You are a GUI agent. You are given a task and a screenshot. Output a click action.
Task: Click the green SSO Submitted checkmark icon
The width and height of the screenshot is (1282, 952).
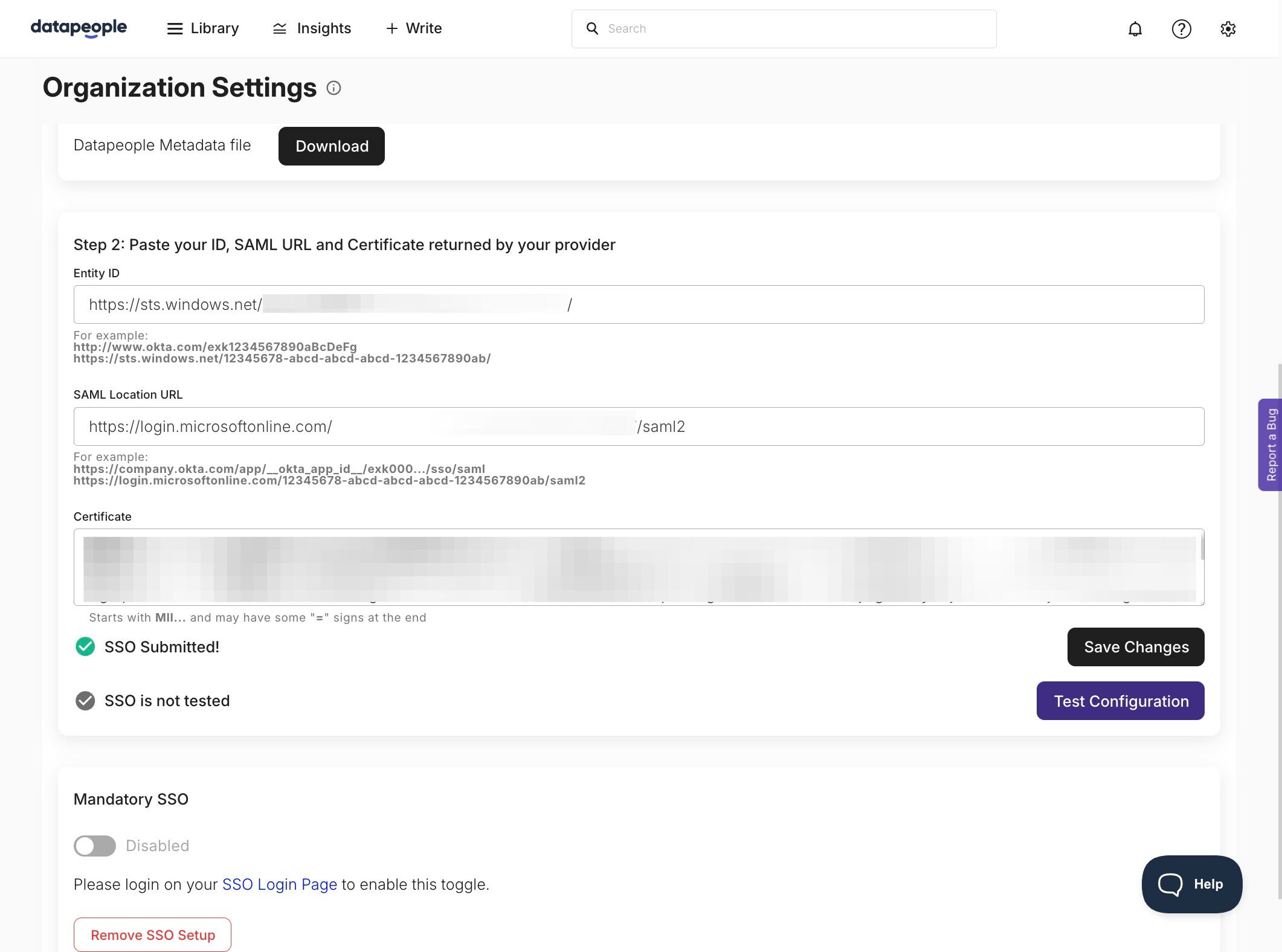[85, 647]
